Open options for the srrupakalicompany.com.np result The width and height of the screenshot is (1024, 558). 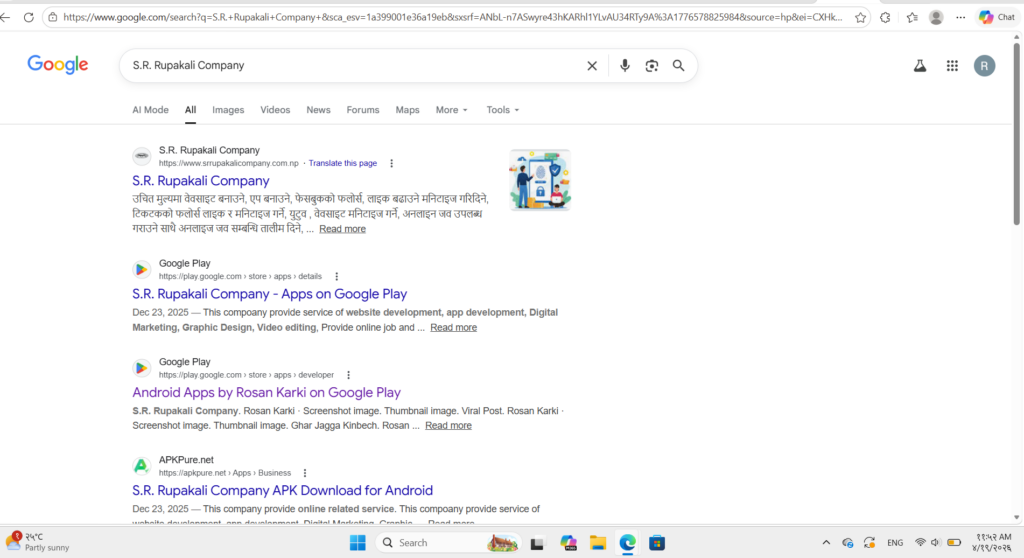391,163
